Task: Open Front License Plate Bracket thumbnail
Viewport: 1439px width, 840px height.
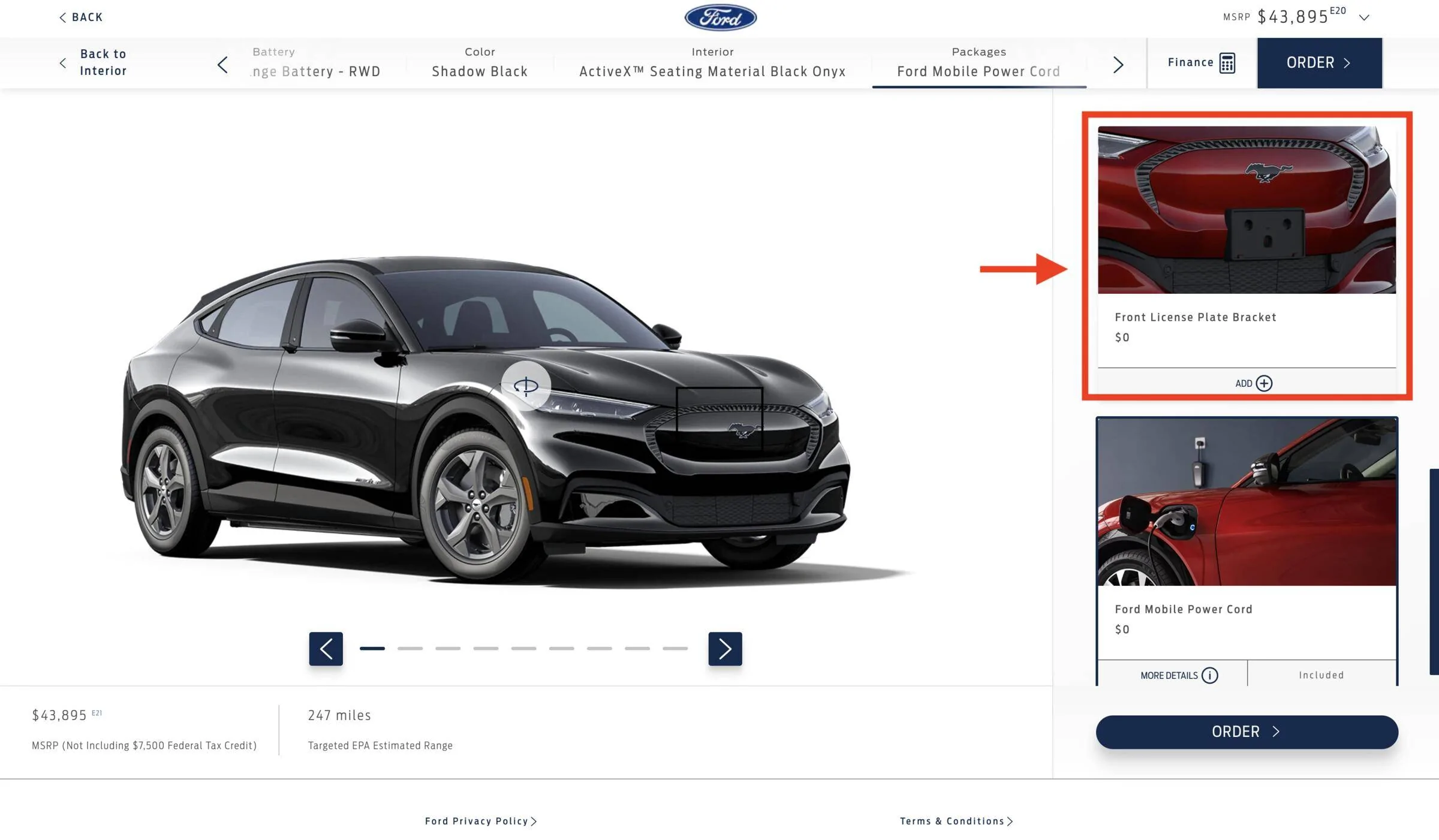Action: (x=1247, y=209)
